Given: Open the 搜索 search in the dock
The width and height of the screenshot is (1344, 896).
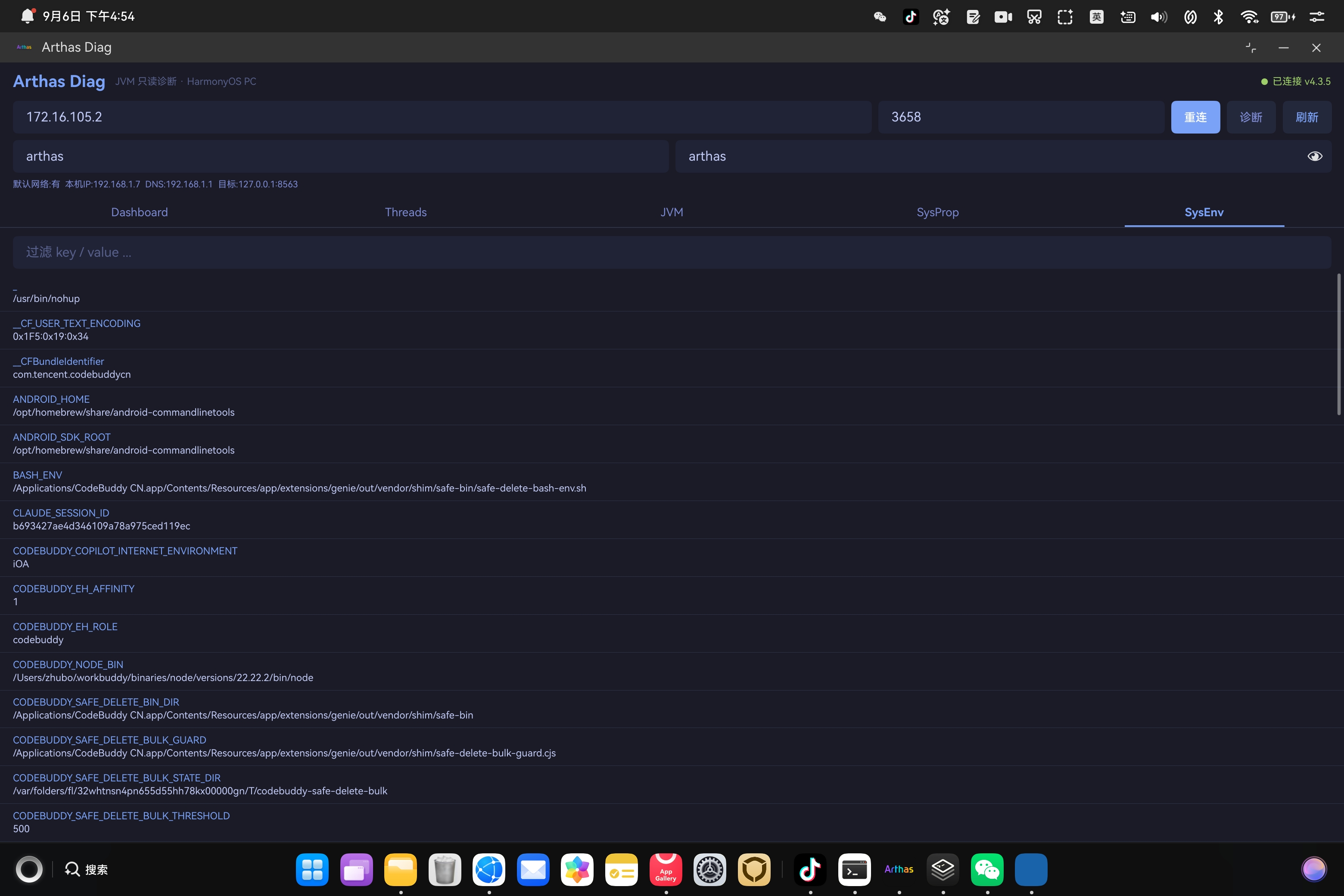Looking at the screenshot, I should tap(86, 869).
